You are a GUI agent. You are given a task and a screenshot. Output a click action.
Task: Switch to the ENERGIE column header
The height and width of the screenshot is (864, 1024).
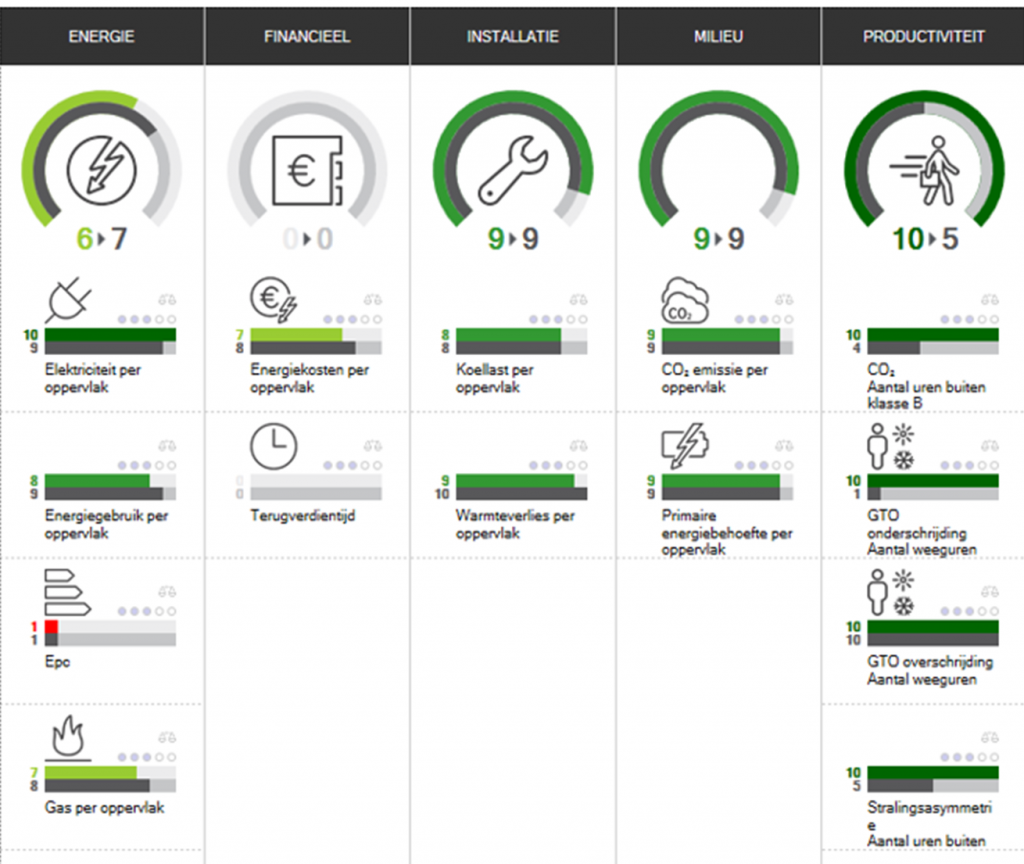coord(101,36)
